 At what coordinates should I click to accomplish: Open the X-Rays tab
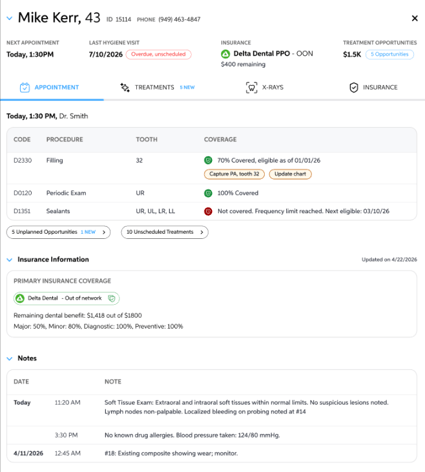coord(265,87)
